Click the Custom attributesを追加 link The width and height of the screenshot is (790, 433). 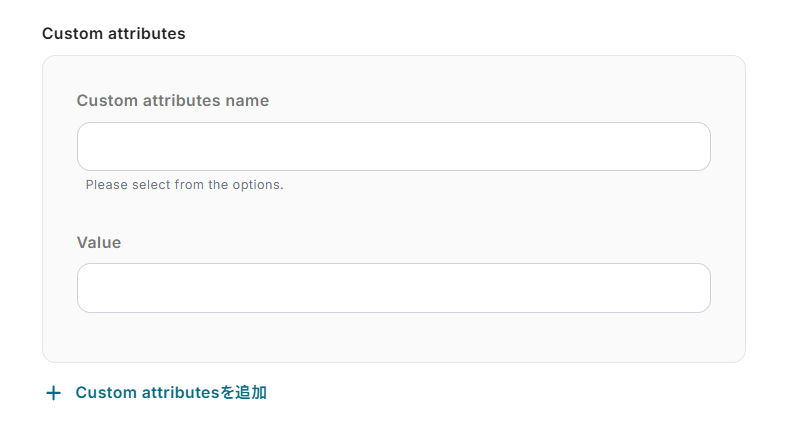click(x=171, y=393)
